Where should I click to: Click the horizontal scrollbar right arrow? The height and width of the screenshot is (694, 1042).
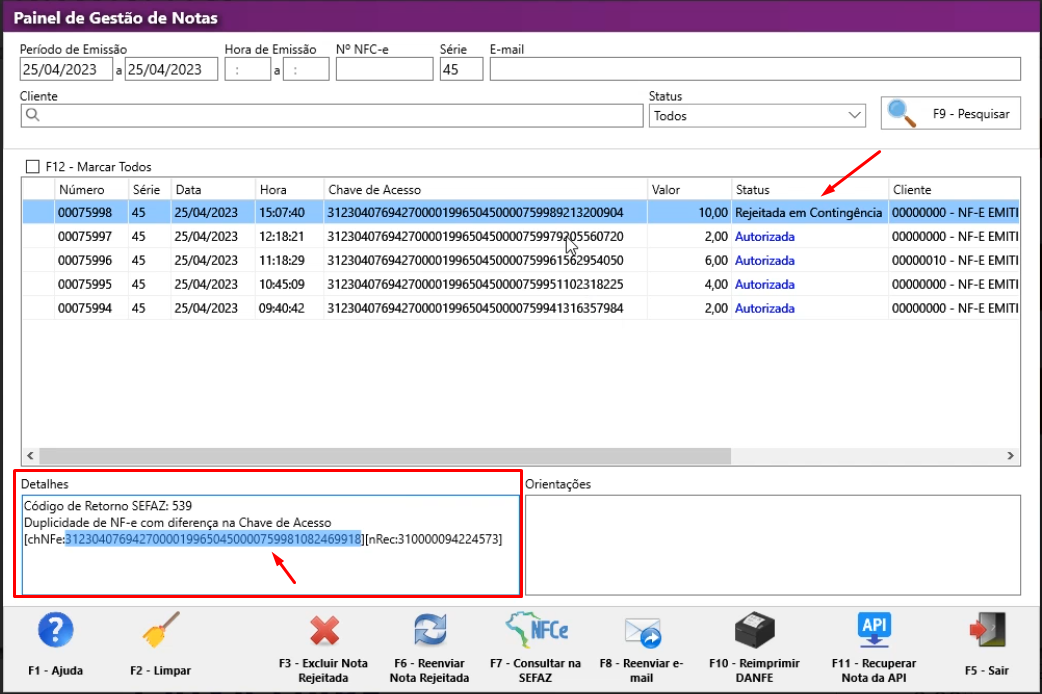(1011, 455)
